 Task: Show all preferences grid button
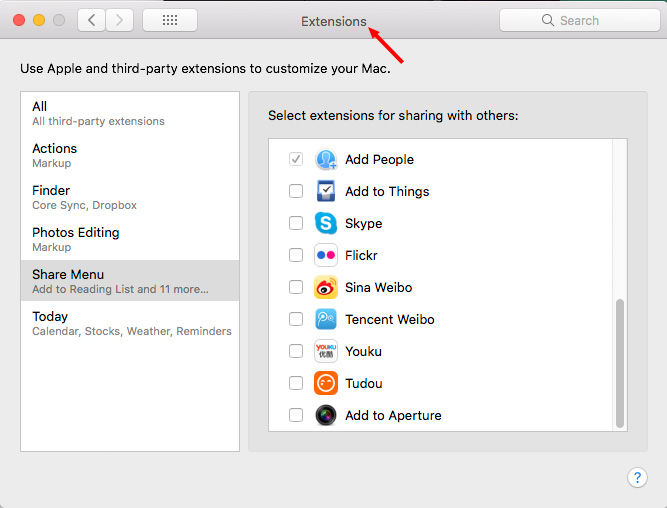coord(170,20)
